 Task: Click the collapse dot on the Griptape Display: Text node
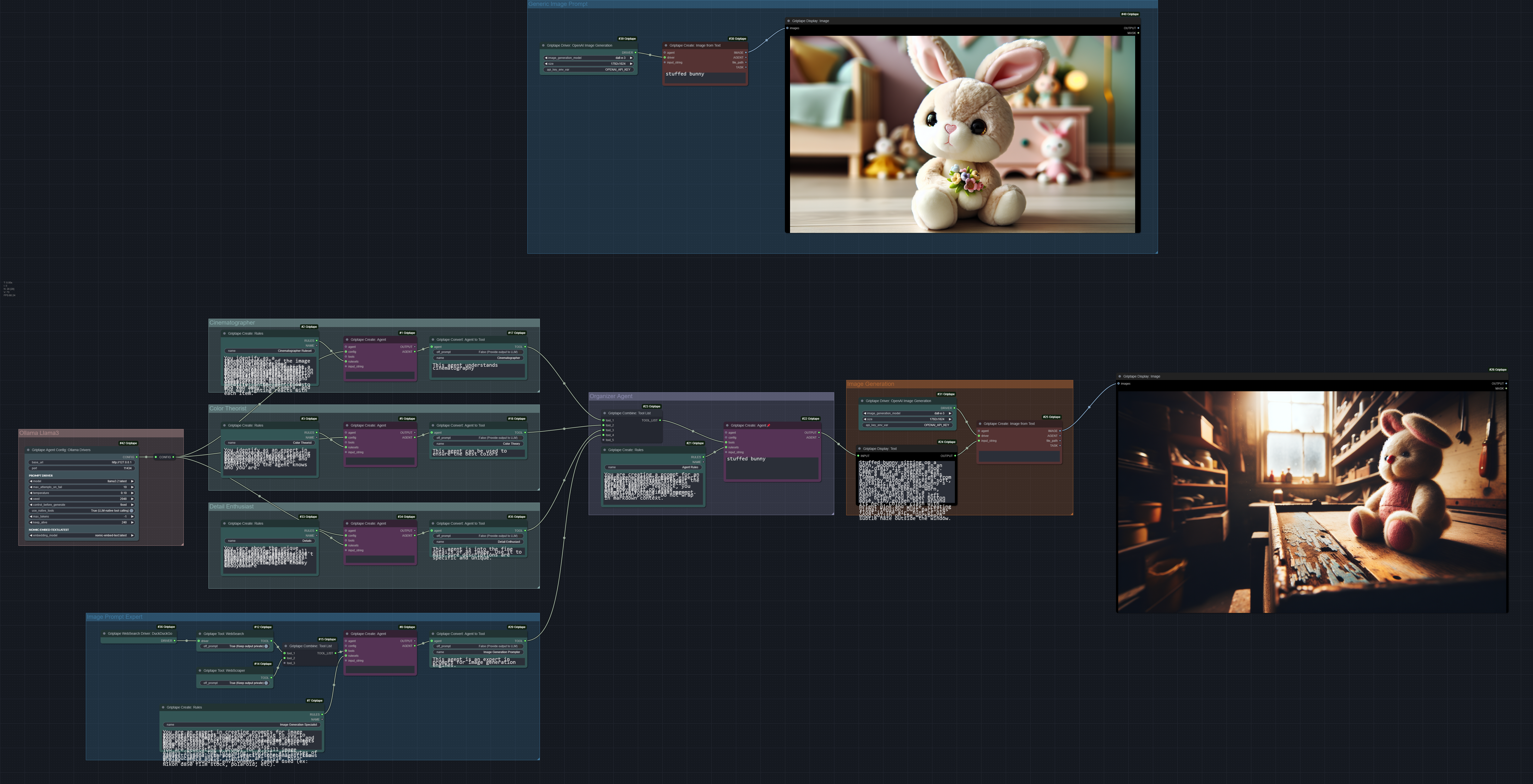859,449
